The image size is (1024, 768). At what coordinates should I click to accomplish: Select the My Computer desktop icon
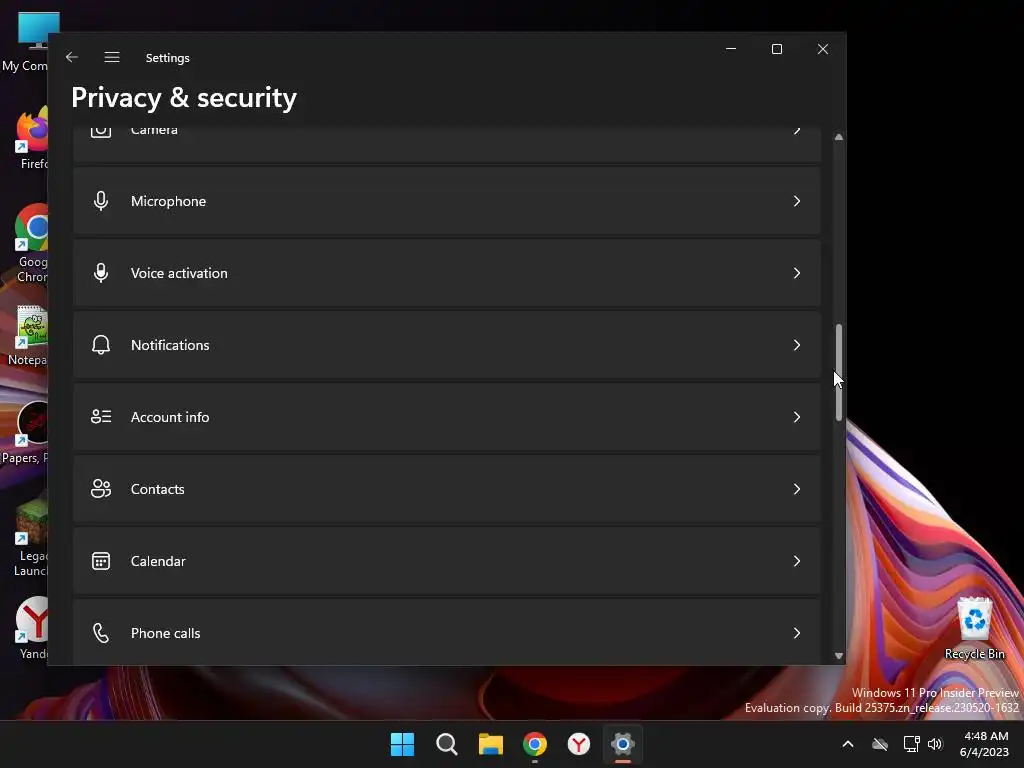pos(29,42)
